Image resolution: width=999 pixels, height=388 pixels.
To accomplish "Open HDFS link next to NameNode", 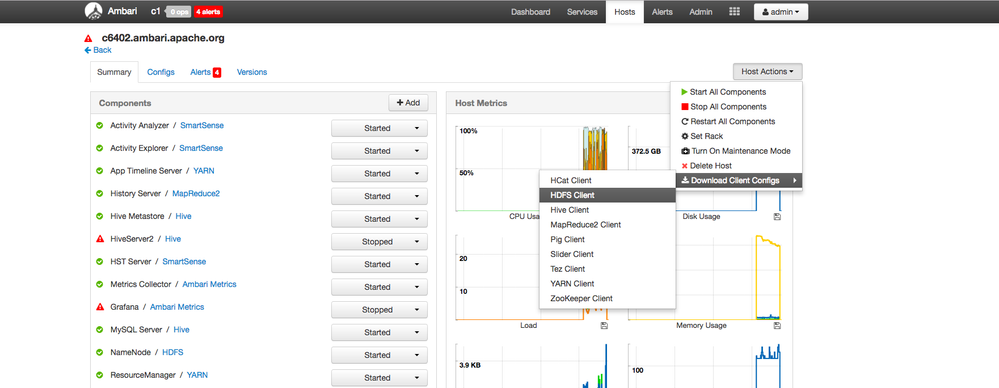I will [x=173, y=352].
